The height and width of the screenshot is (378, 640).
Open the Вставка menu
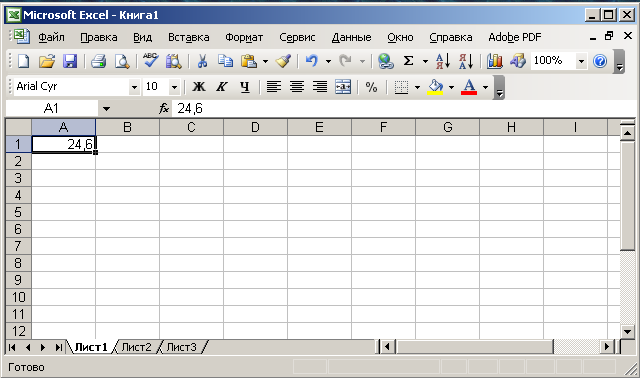[x=189, y=37]
